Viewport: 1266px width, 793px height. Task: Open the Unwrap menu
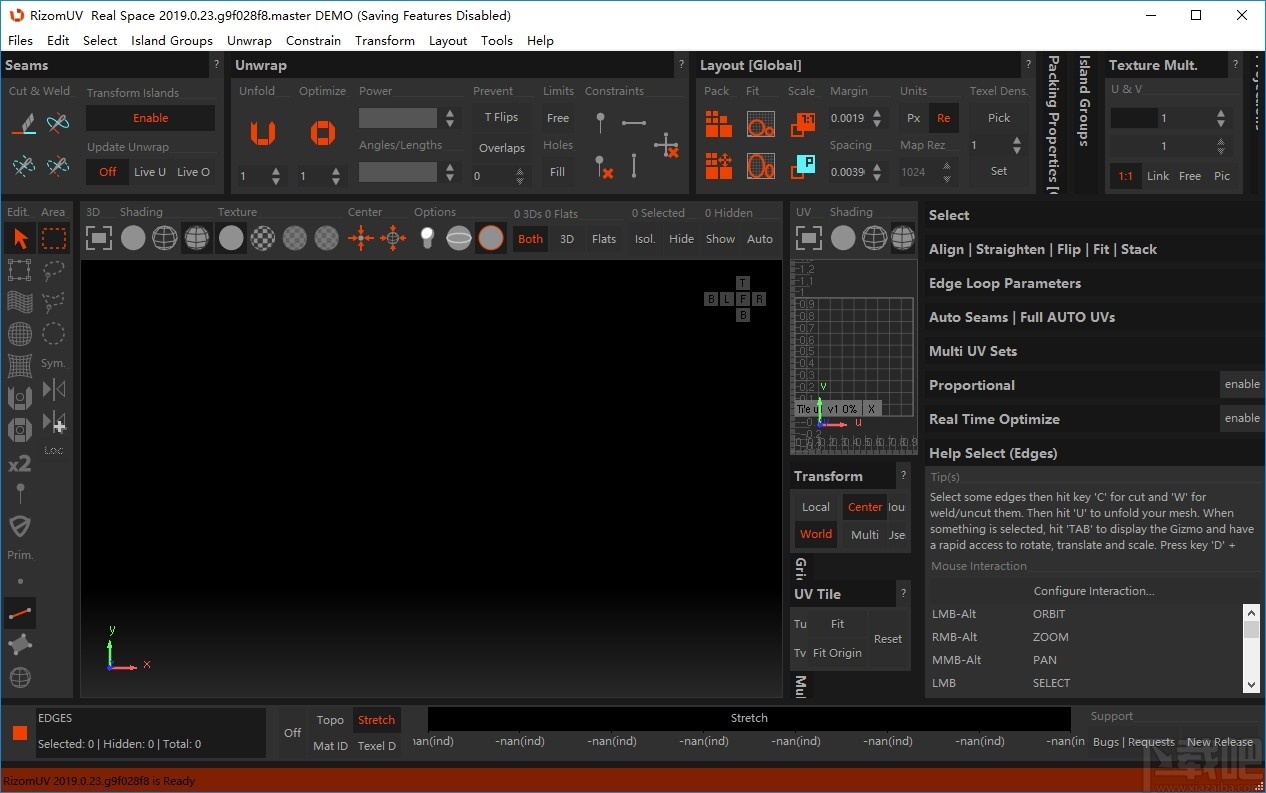tap(249, 41)
